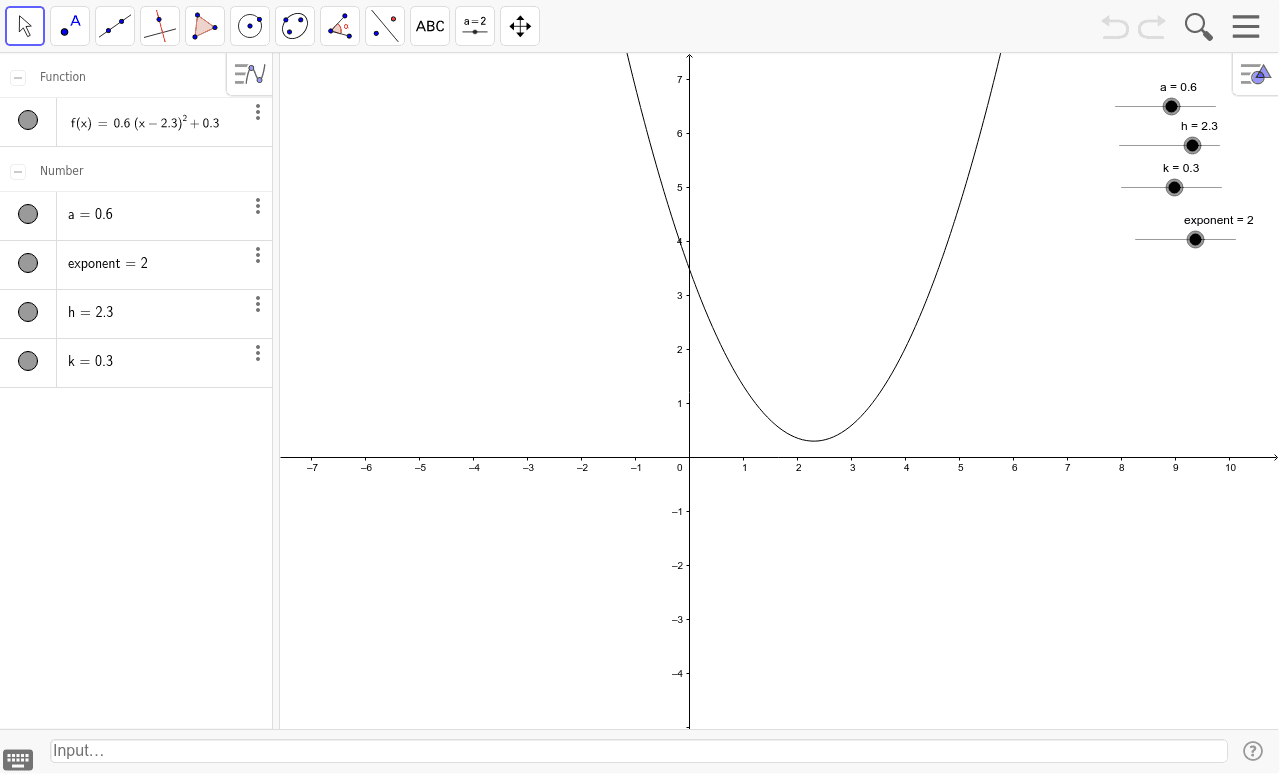Activate the Move Graphics View tool

519,26
